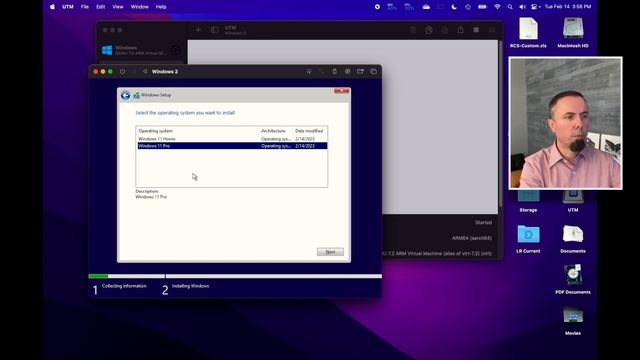Viewport: 640px width, 360px height.
Task: Select the Movies folder on desktop
Action: click(573, 321)
